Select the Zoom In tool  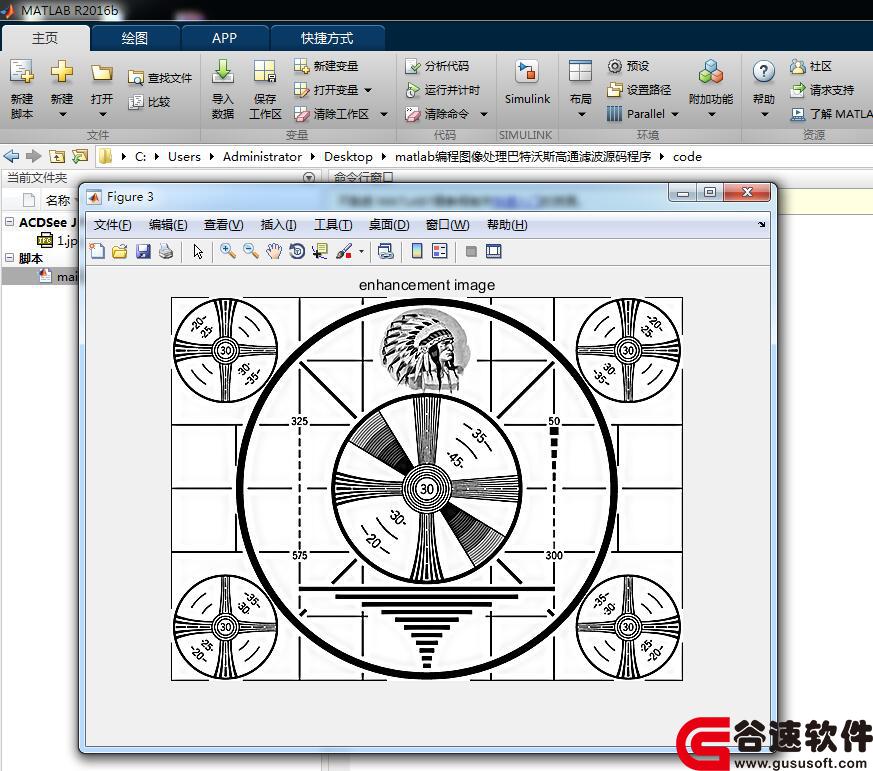click(227, 251)
